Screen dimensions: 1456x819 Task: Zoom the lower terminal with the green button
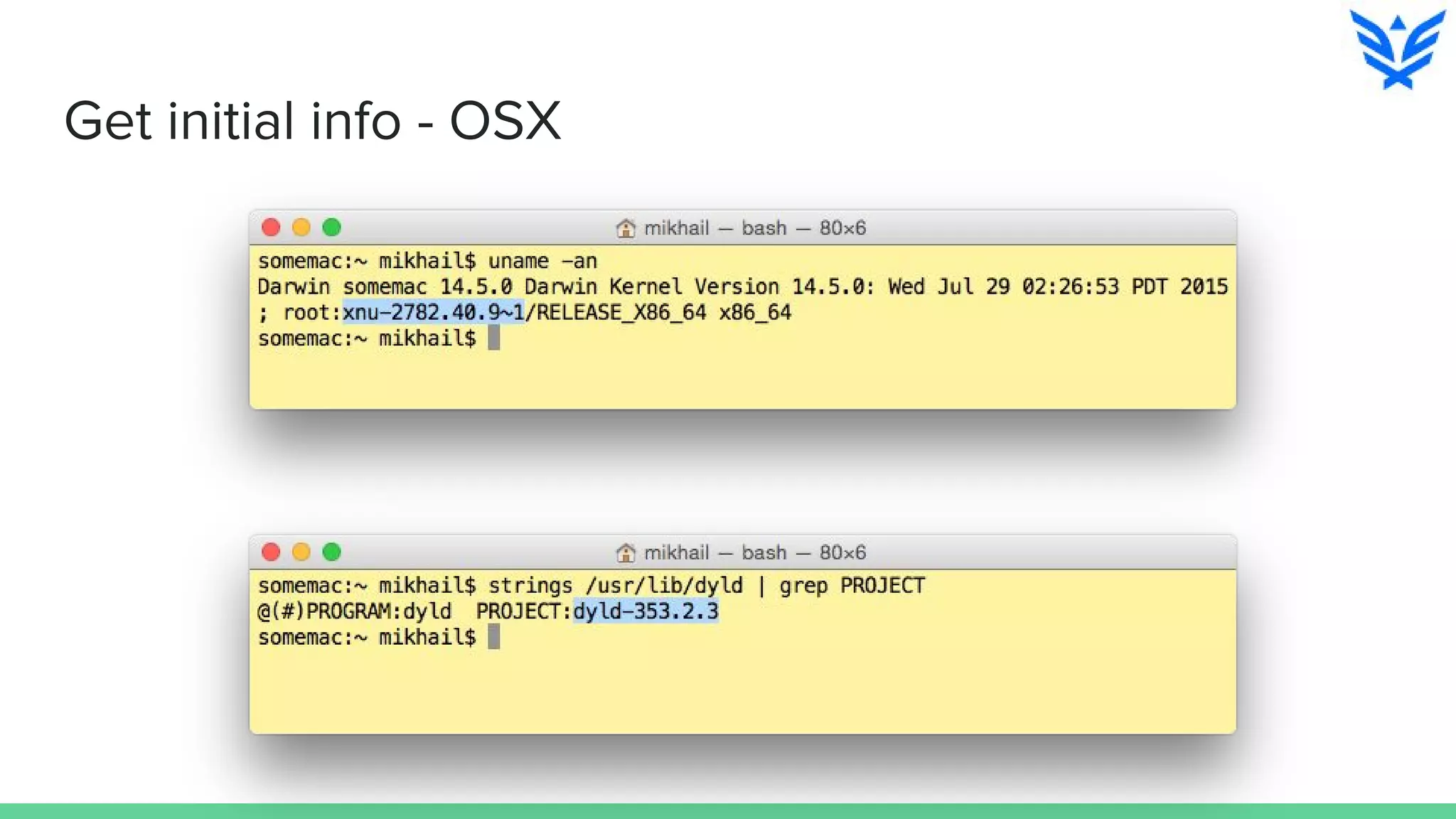coord(332,552)
